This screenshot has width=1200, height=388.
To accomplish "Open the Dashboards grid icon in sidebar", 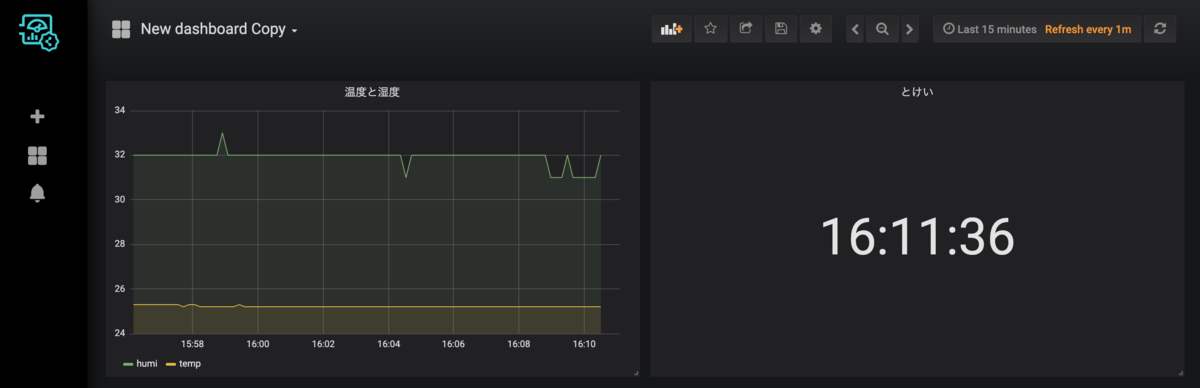I will click(x=37, y=155).
